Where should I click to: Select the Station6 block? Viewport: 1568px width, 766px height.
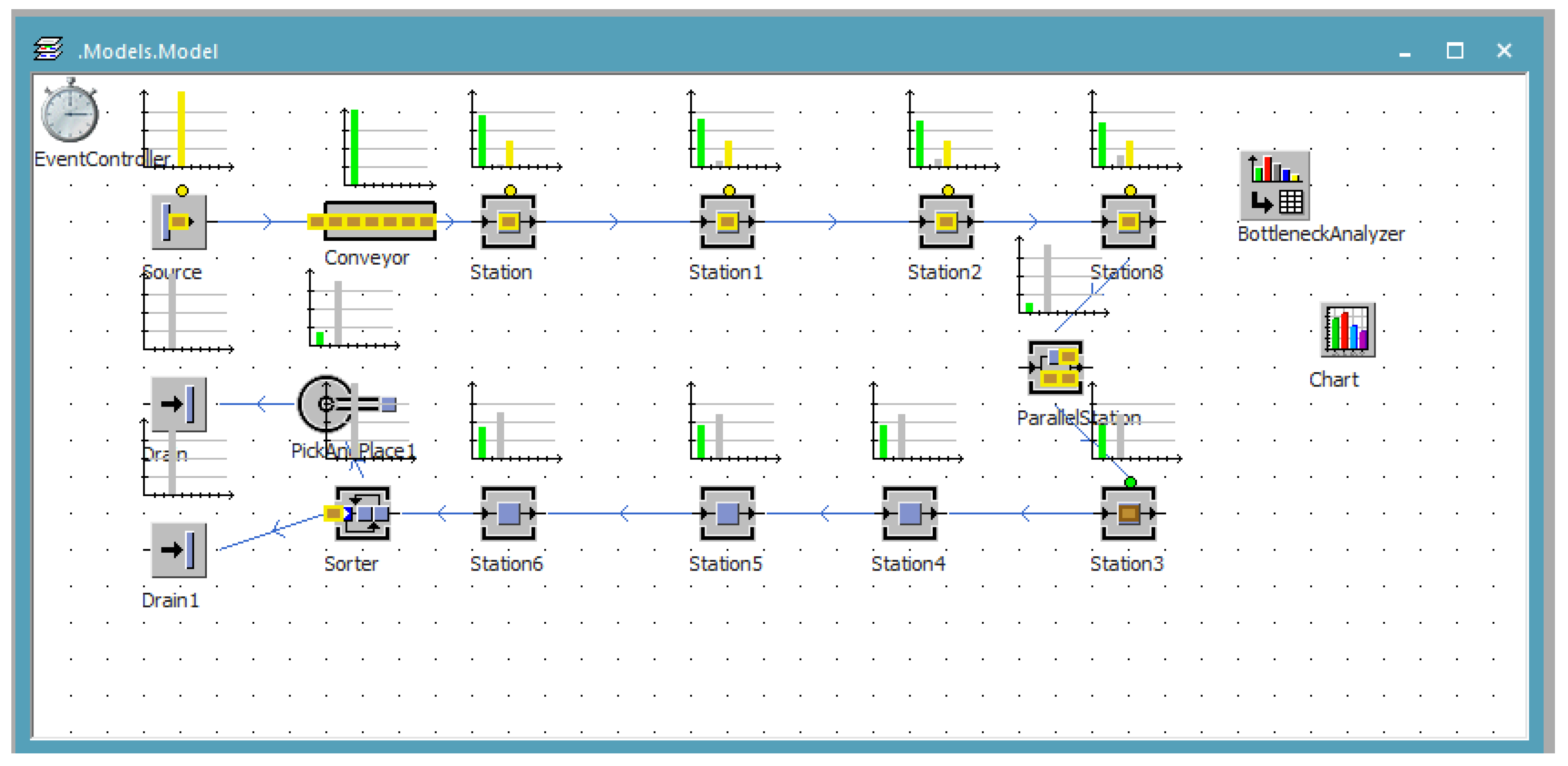508,514
